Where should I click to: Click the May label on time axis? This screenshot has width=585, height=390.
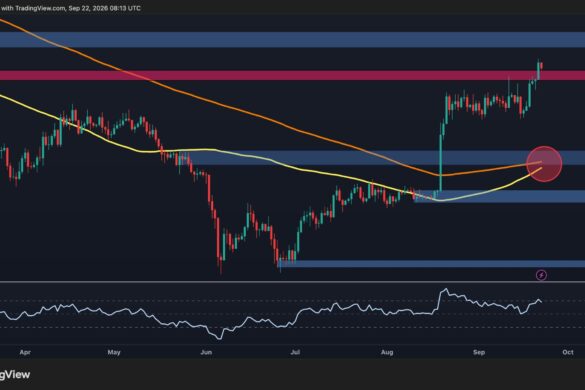tap(114, 352)
